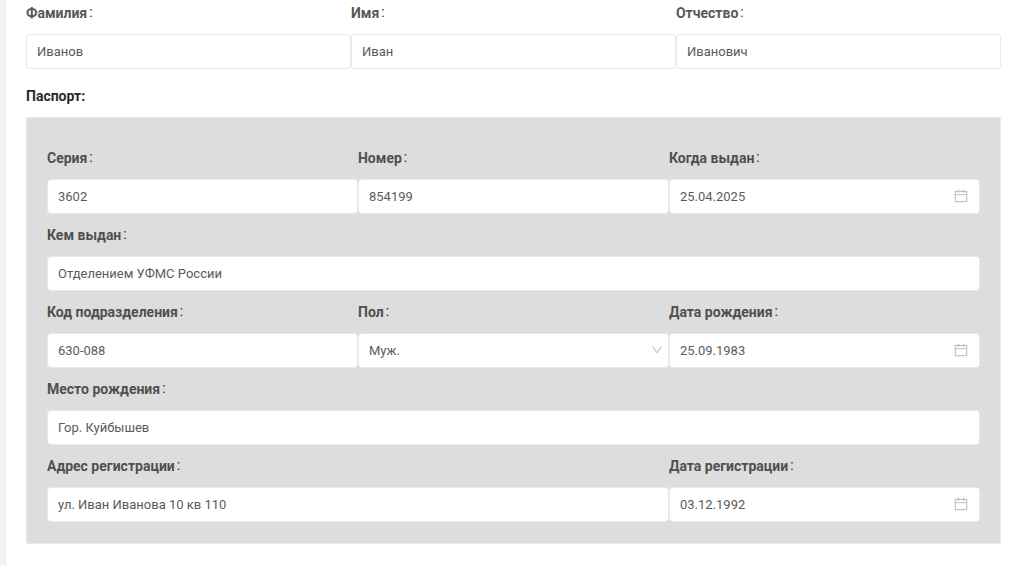Click the Имя field containing Иван
This screenshot has height=565, width=1015.
(x=513, y=52)
